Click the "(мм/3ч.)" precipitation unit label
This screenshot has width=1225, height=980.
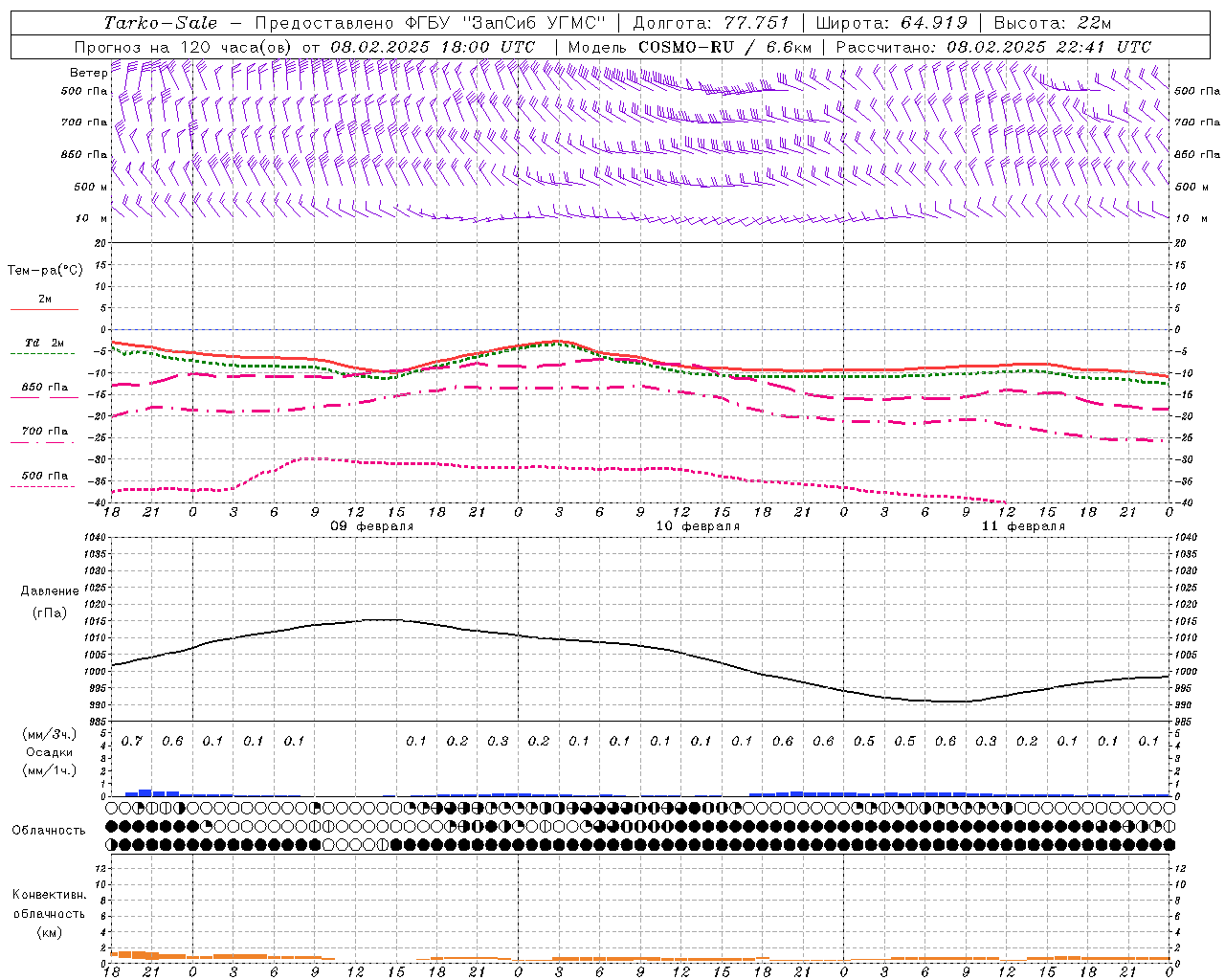point(50,734)
